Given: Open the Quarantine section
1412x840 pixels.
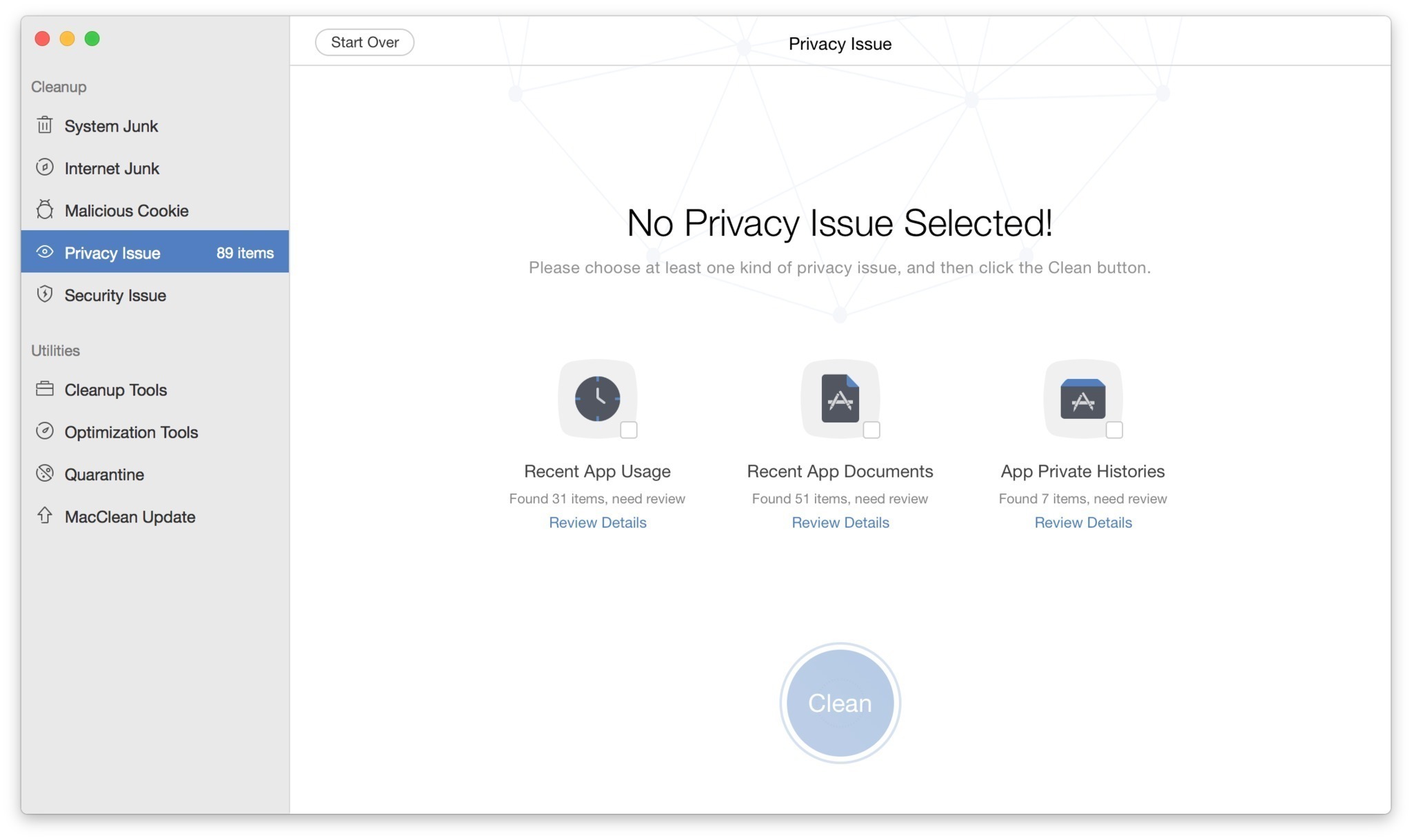Looking at the screenshot, I should pos(104,473).
